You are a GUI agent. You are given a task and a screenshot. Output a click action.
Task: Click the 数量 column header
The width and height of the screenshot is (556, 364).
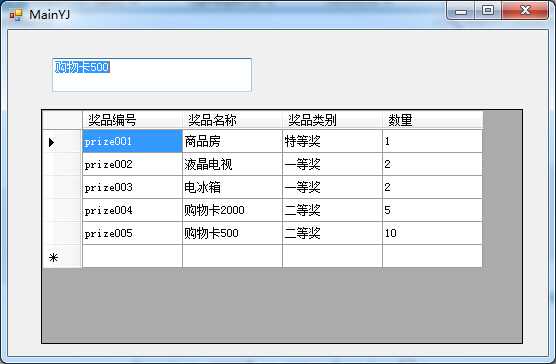click(x=433, y=120)
